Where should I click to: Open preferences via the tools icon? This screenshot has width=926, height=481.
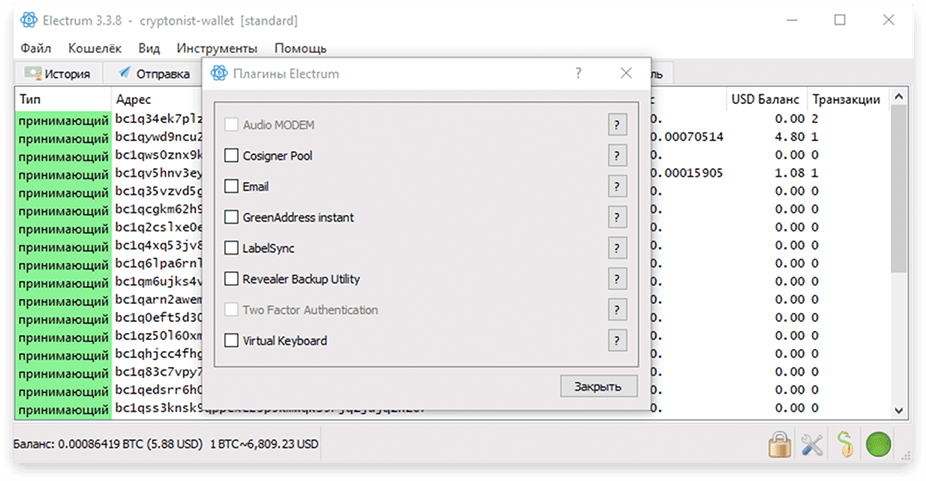point(813,444)
